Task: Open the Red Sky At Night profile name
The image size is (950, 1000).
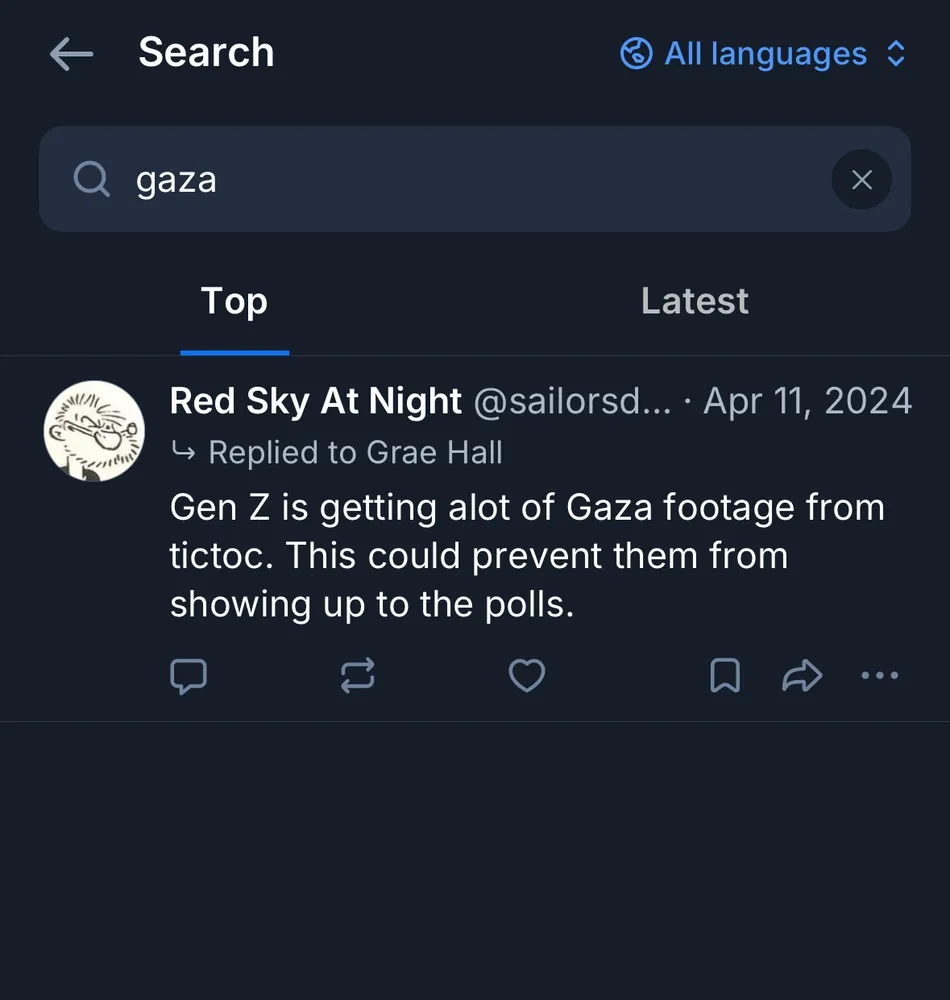Action: (x=316, y=402)
